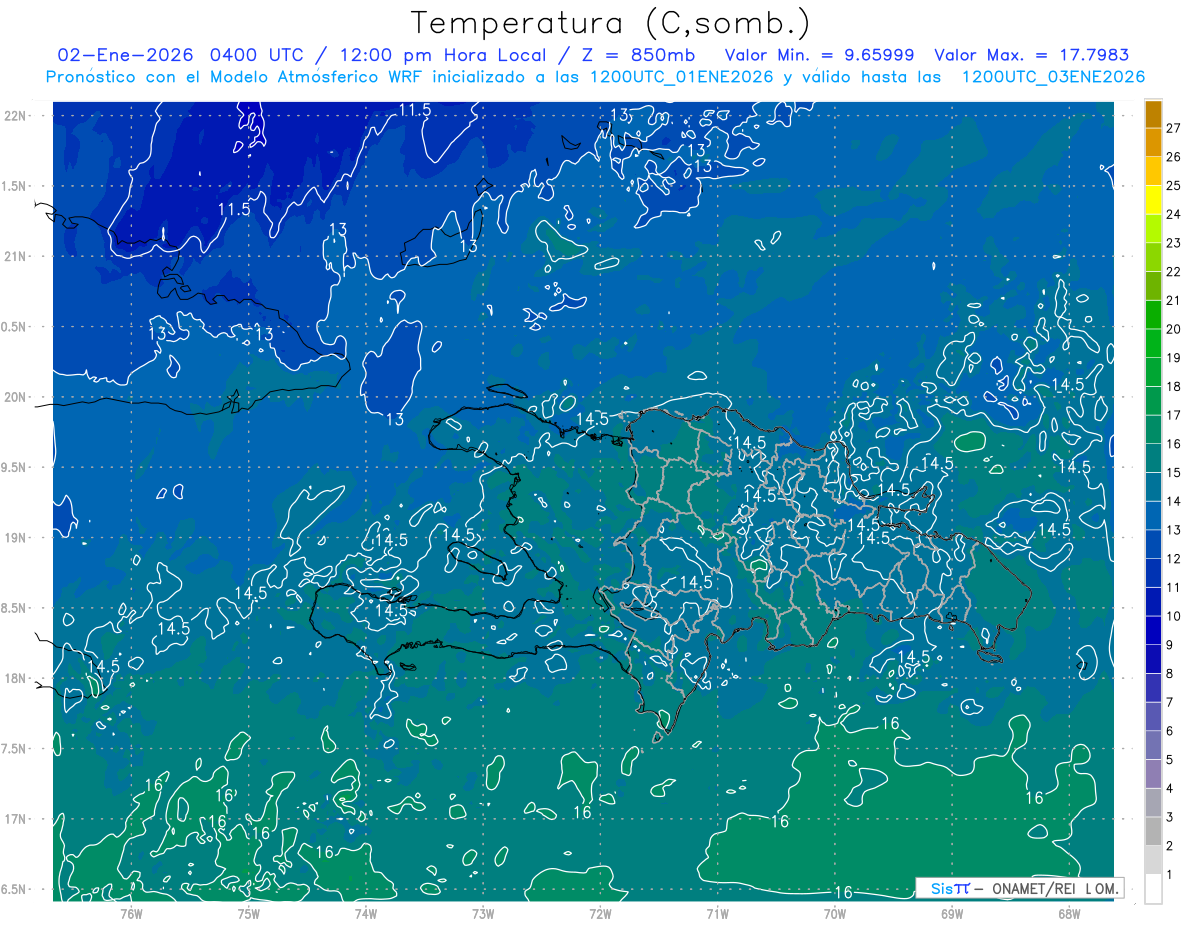The image size is (1200, 927).
Task: Click the "5" label on the color scale
Action: (1170, 760)
